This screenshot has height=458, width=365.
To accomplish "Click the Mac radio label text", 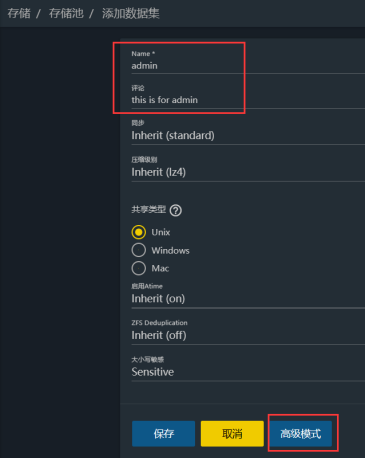I will [160, 268].
